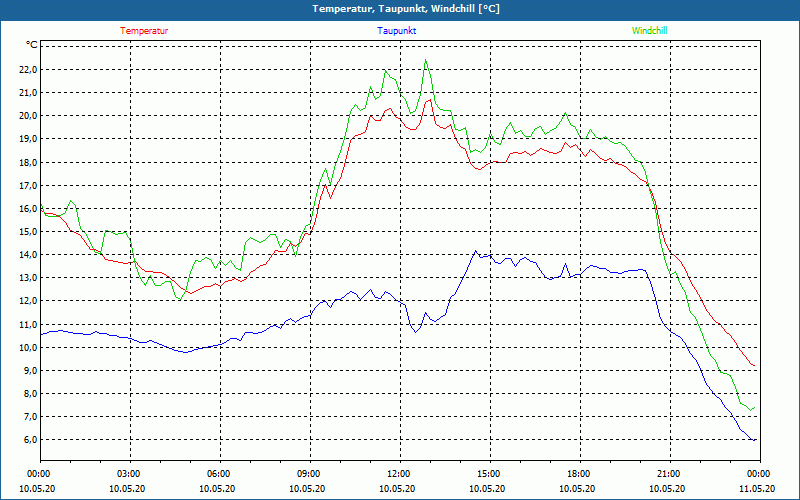Click the 11.05.20 date label
800x500 pixels.
(757, 489)
